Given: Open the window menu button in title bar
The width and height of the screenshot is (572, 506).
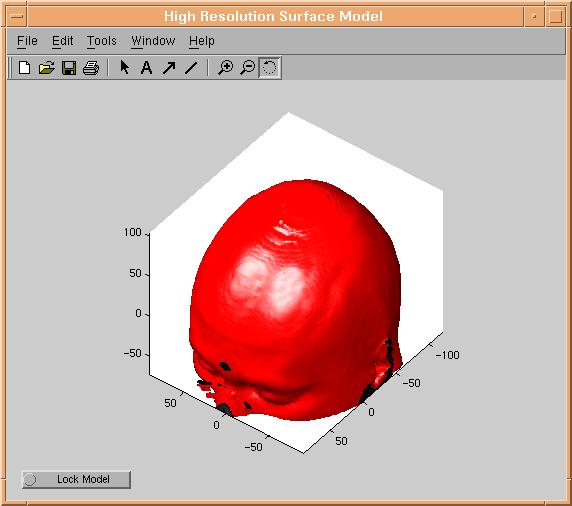Looking at the screenshot, I should pos(16,16).
